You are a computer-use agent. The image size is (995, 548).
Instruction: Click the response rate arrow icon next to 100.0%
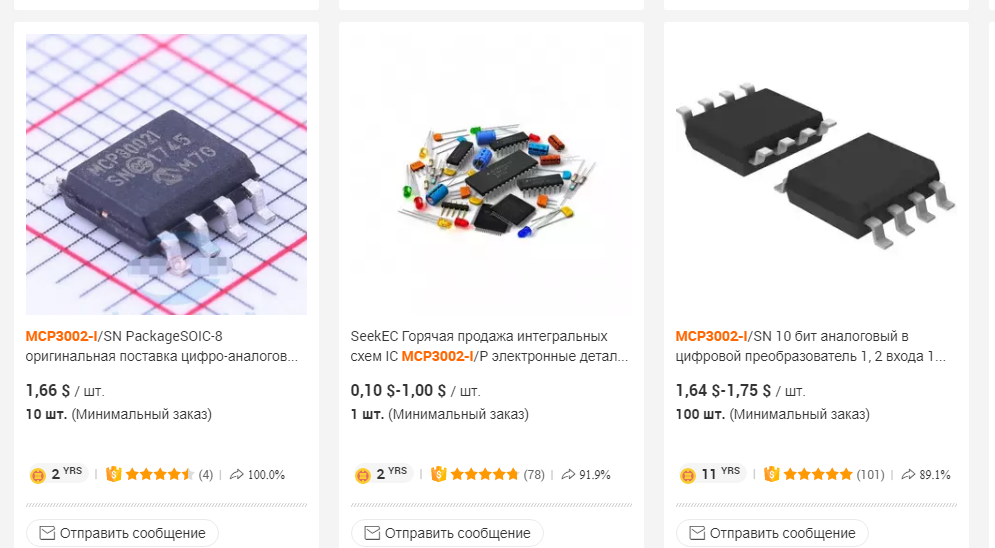click(x=237, y=474)
